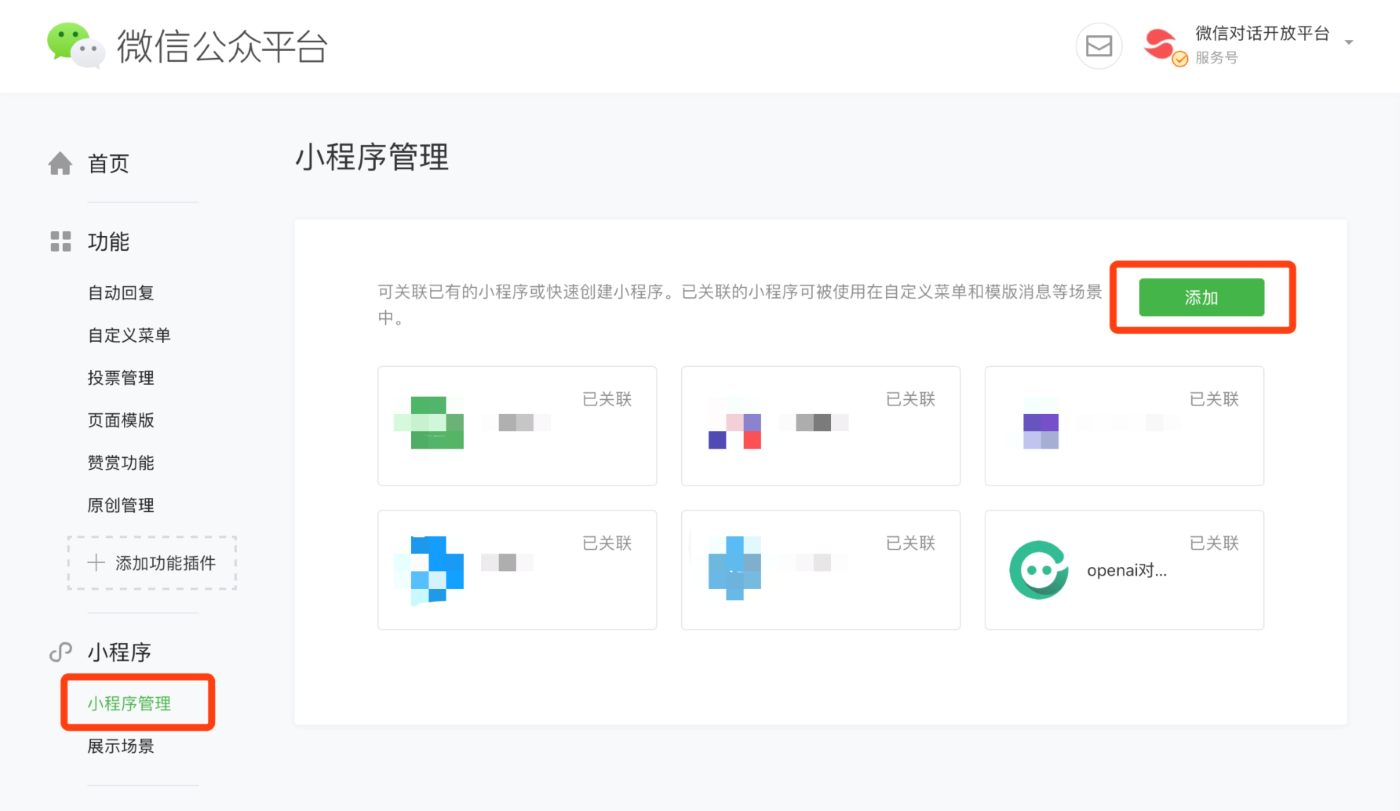
Task: Select 赞赏功能 in the sidebar
Action: click(x=121, y=463)
